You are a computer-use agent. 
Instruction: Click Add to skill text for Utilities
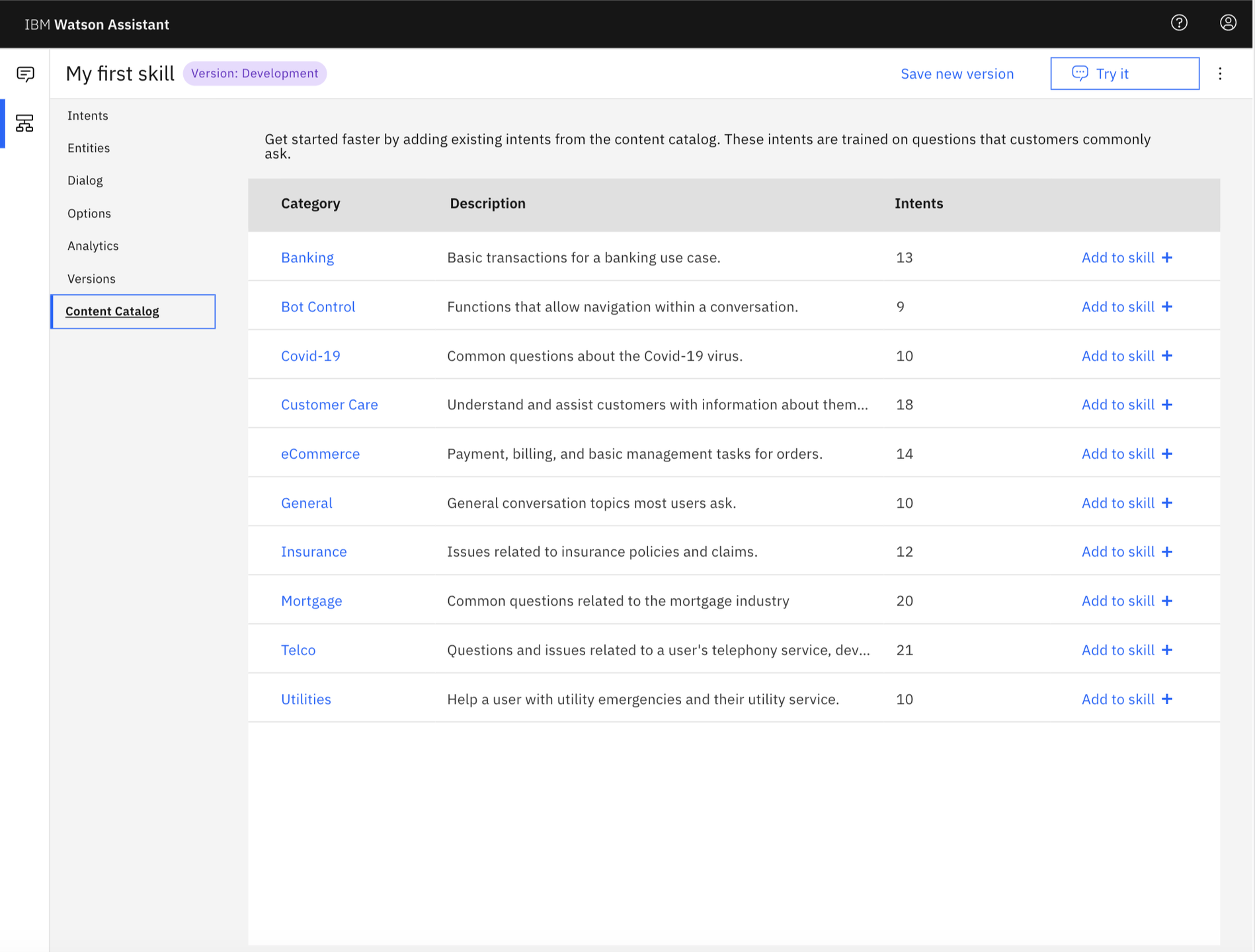pos(1118,699)
